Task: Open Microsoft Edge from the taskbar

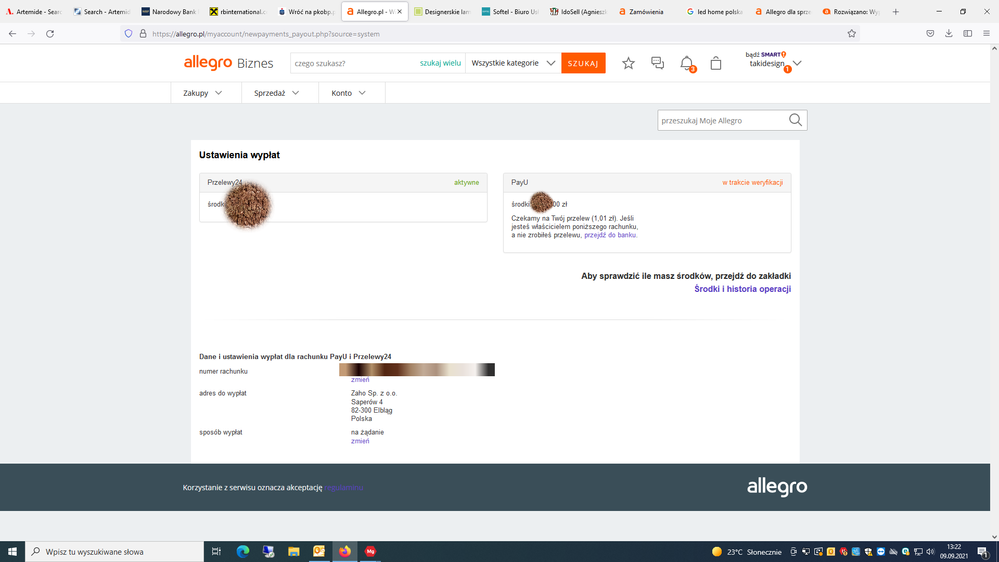Action: (x=243, y=551)
